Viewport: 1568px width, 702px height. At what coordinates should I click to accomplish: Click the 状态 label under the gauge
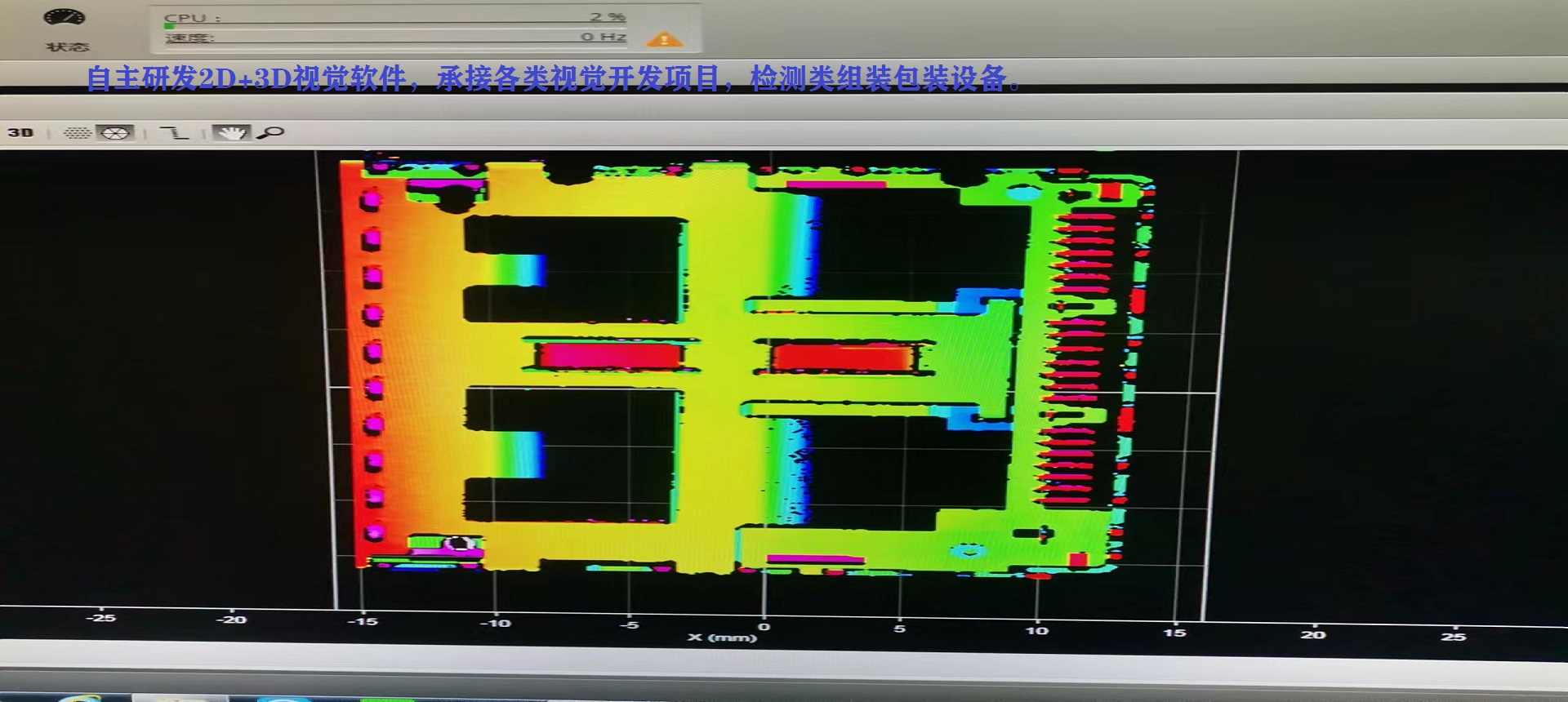(x=67, y=47)
